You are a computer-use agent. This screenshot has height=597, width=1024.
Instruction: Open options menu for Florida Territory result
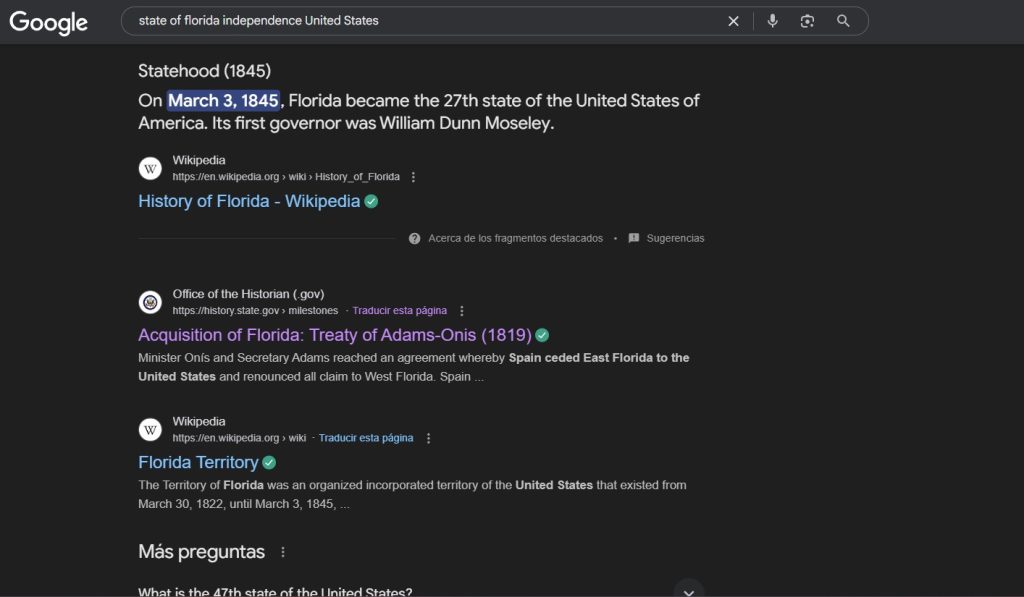coord(428,438)
